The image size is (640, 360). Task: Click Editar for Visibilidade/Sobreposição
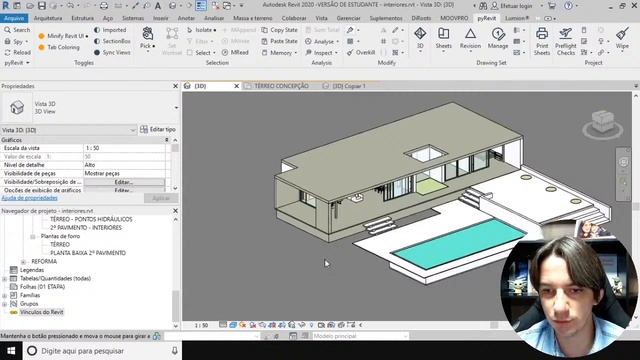(124, 182)
